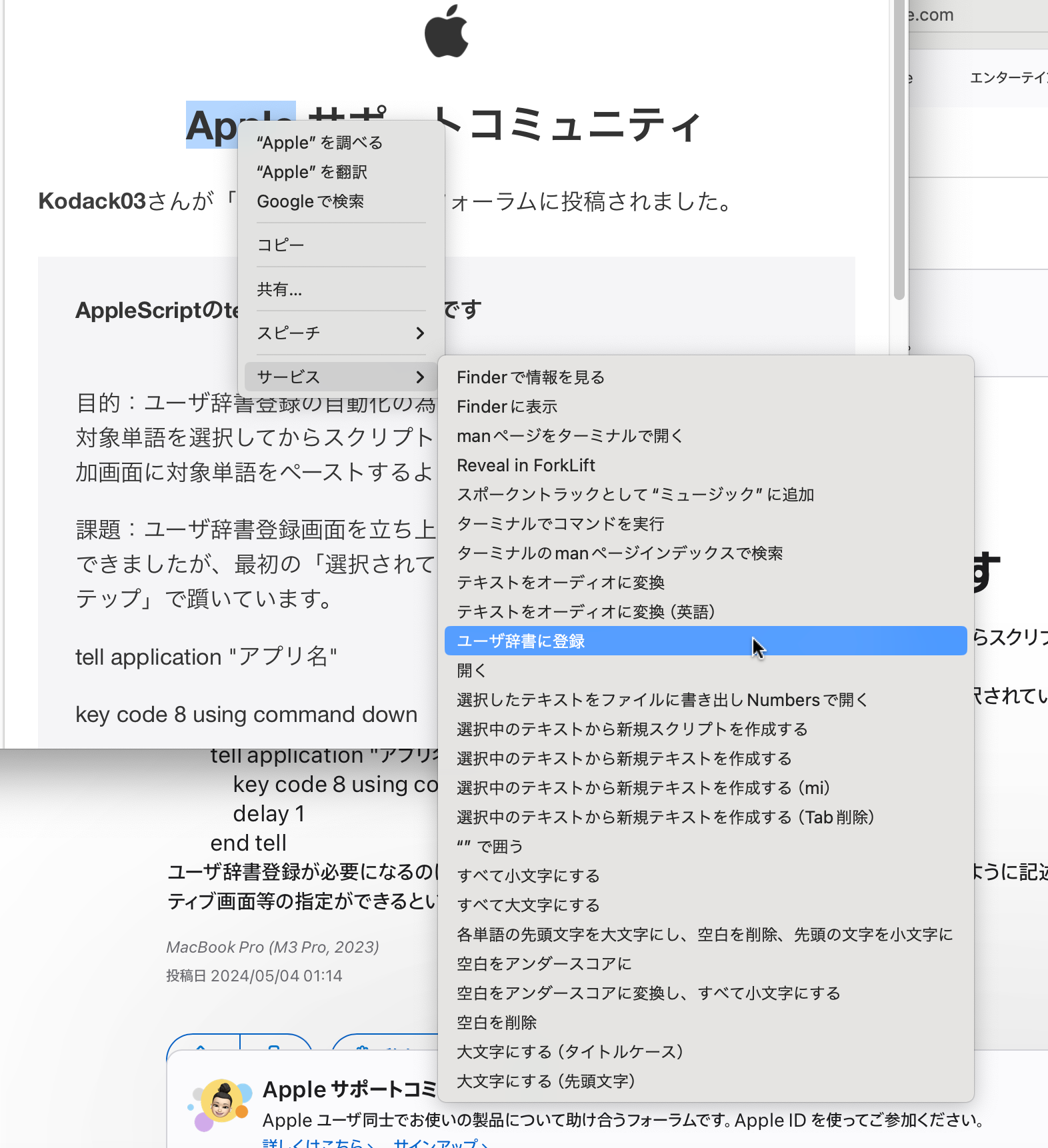Image resolution: width=1048 pixels, height=1148 pixels.
Task: Expand the スピーチ submenu
Action: tap(341, 333)
